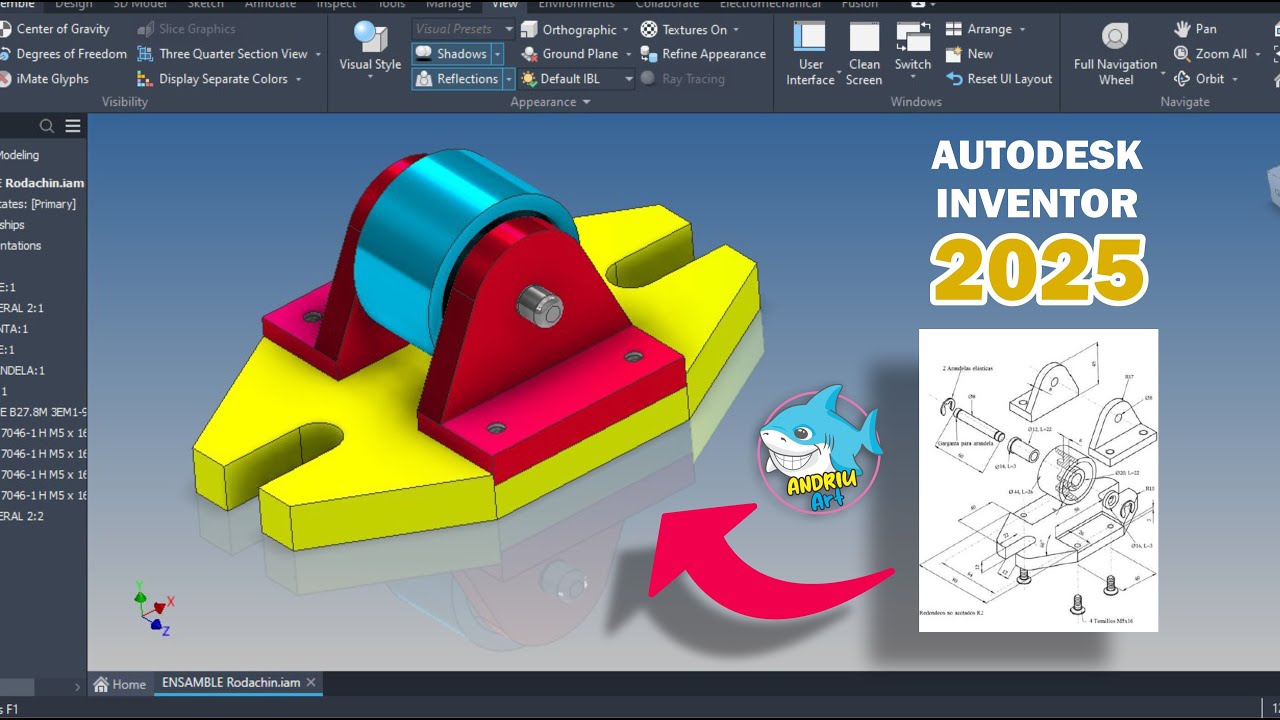Viewport: 1280px width, 720px height.
Task: Close the ENSAMBLE Rodachin.iam tab
Action: coord(311,683)
